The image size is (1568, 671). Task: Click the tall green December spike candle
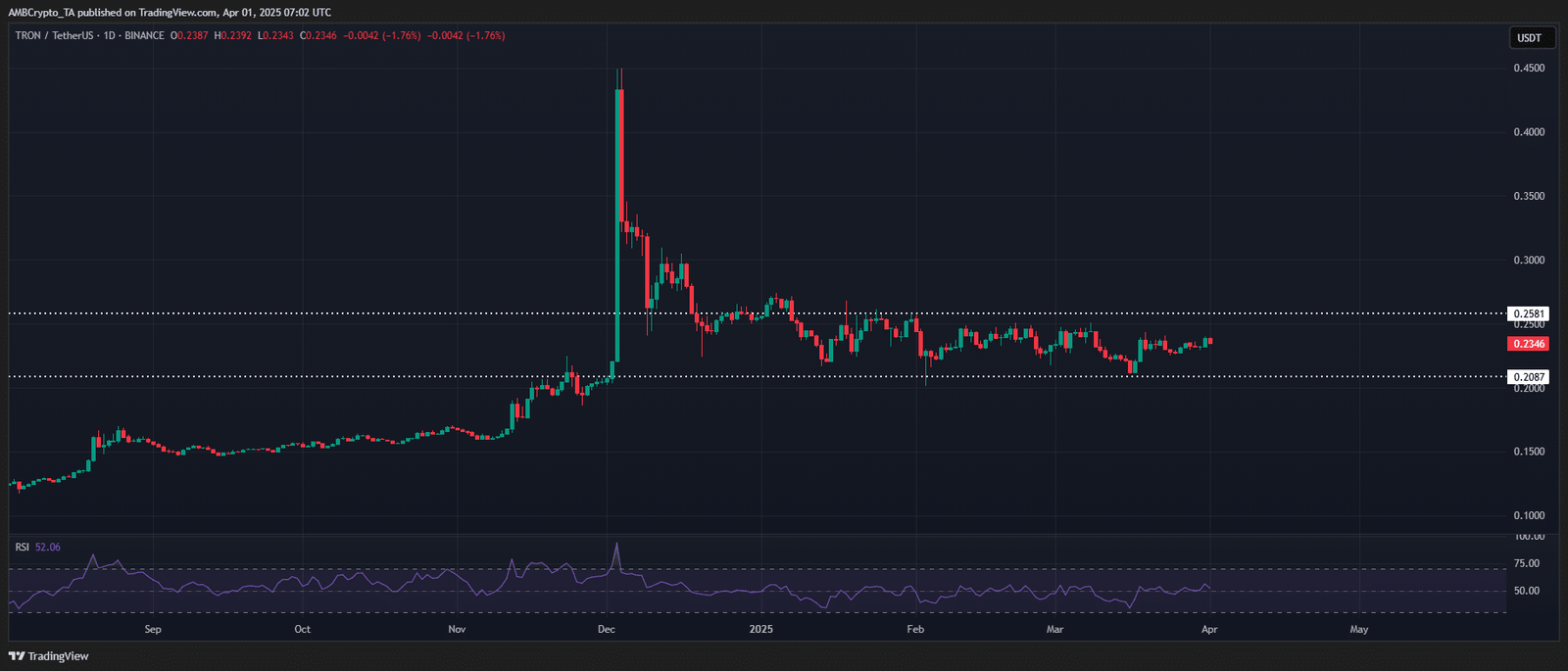coord(617,225)
